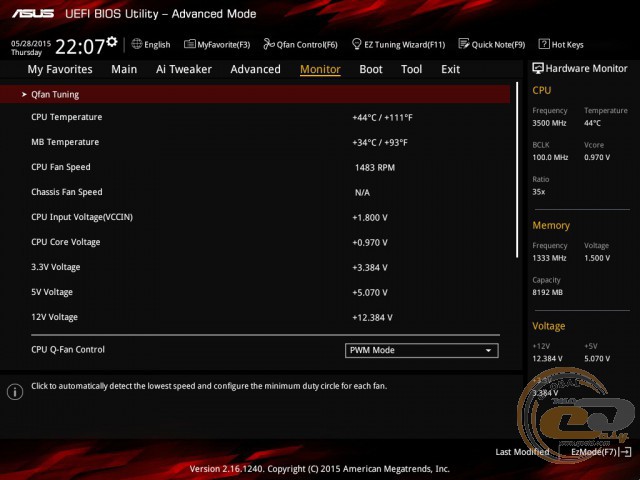Switch to the Boot tab
The image size is (640, 480).
click(x=371, y=69)
